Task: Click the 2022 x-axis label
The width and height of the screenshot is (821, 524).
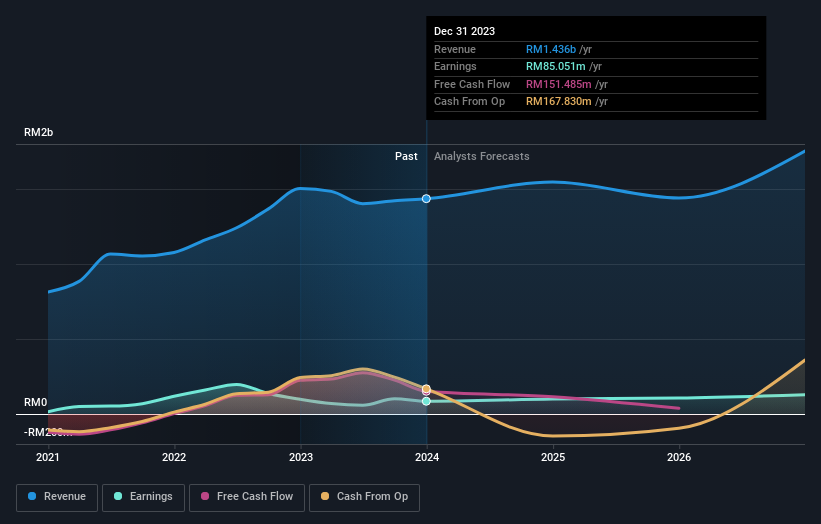Action: click(174, 457)
